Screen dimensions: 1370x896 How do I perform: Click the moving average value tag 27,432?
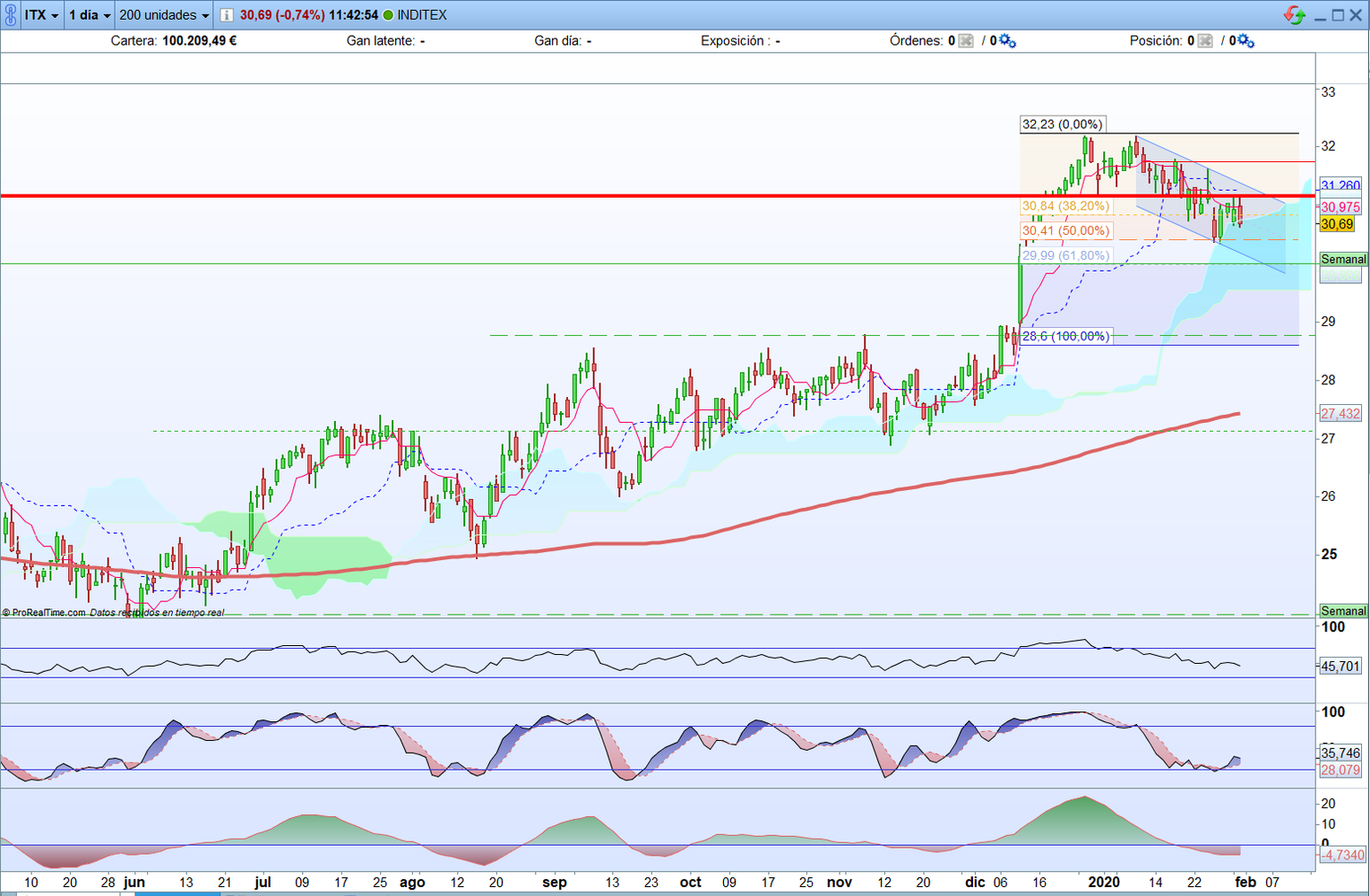[1340, 414]
